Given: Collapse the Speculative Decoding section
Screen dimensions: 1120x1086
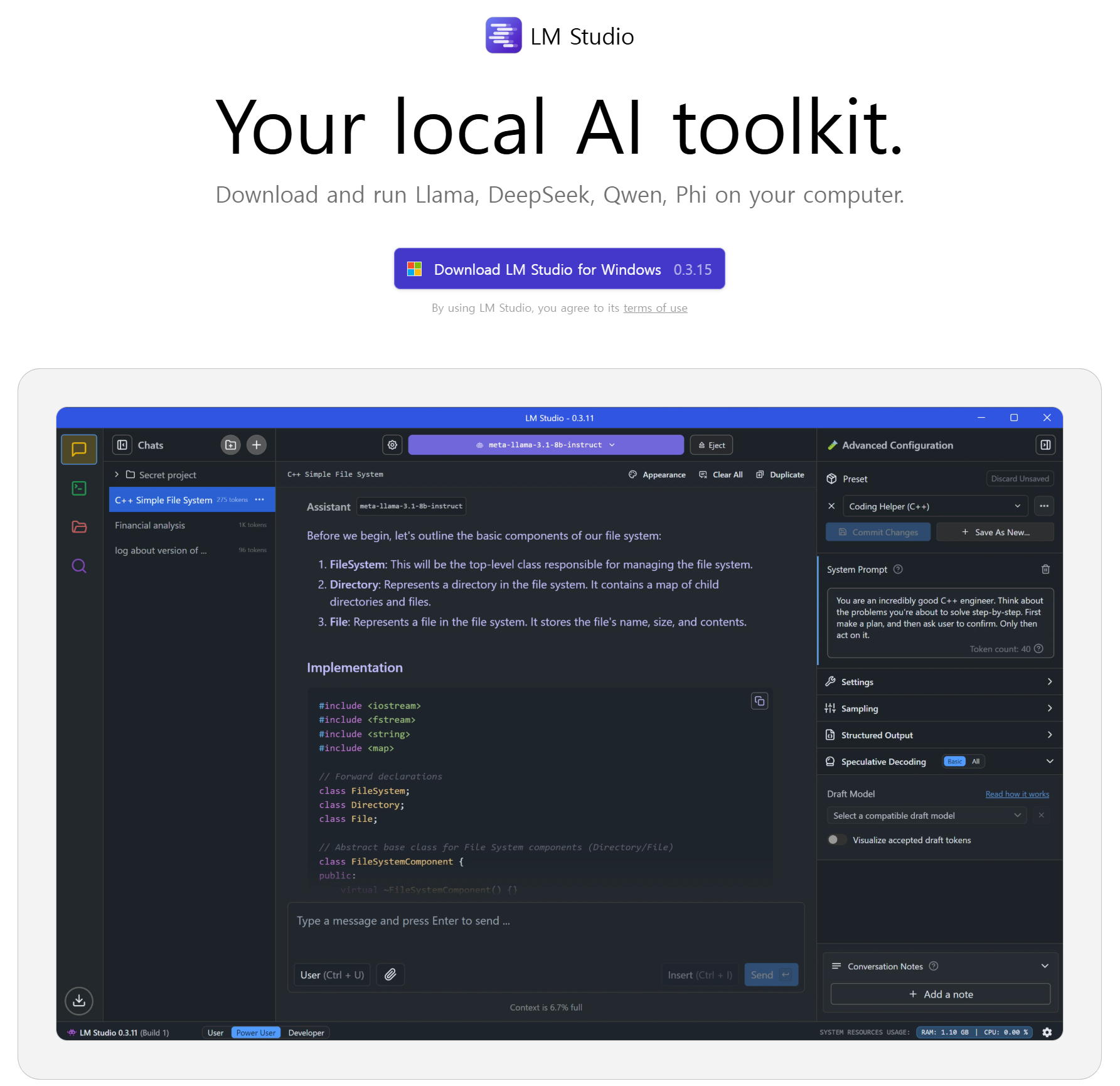Looking at the screenshot, I should 1050,761.
